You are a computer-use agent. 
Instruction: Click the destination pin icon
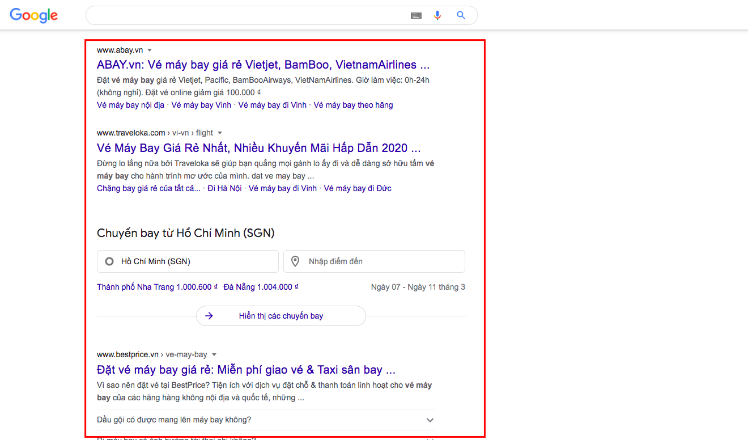295,262
